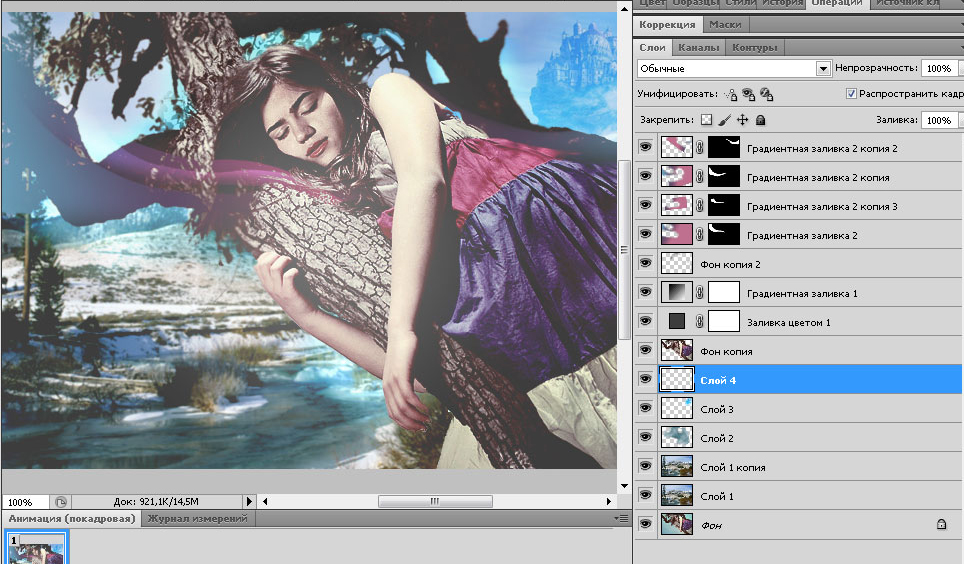The height and width of the screenshot is (564, 964).
Task: Click horizontal scrollbar right arrow
Action: pos(609,501)
